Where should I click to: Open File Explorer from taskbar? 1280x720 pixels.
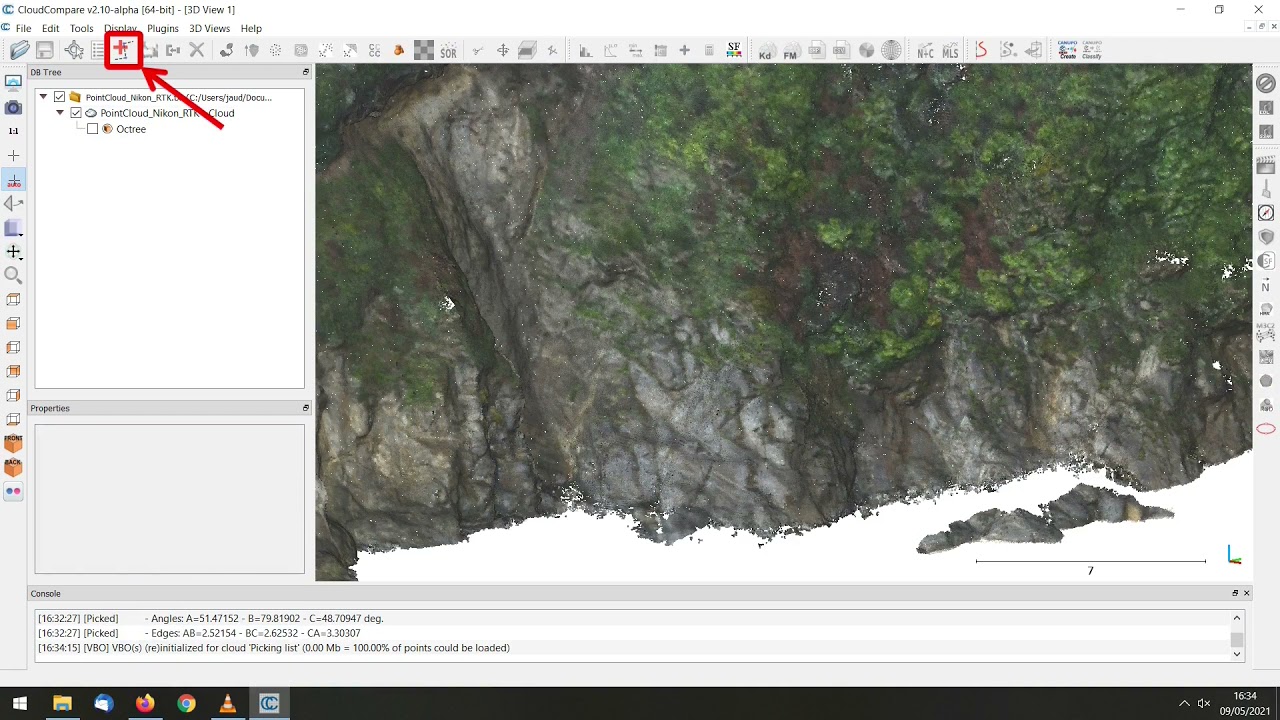coord(62,704)
